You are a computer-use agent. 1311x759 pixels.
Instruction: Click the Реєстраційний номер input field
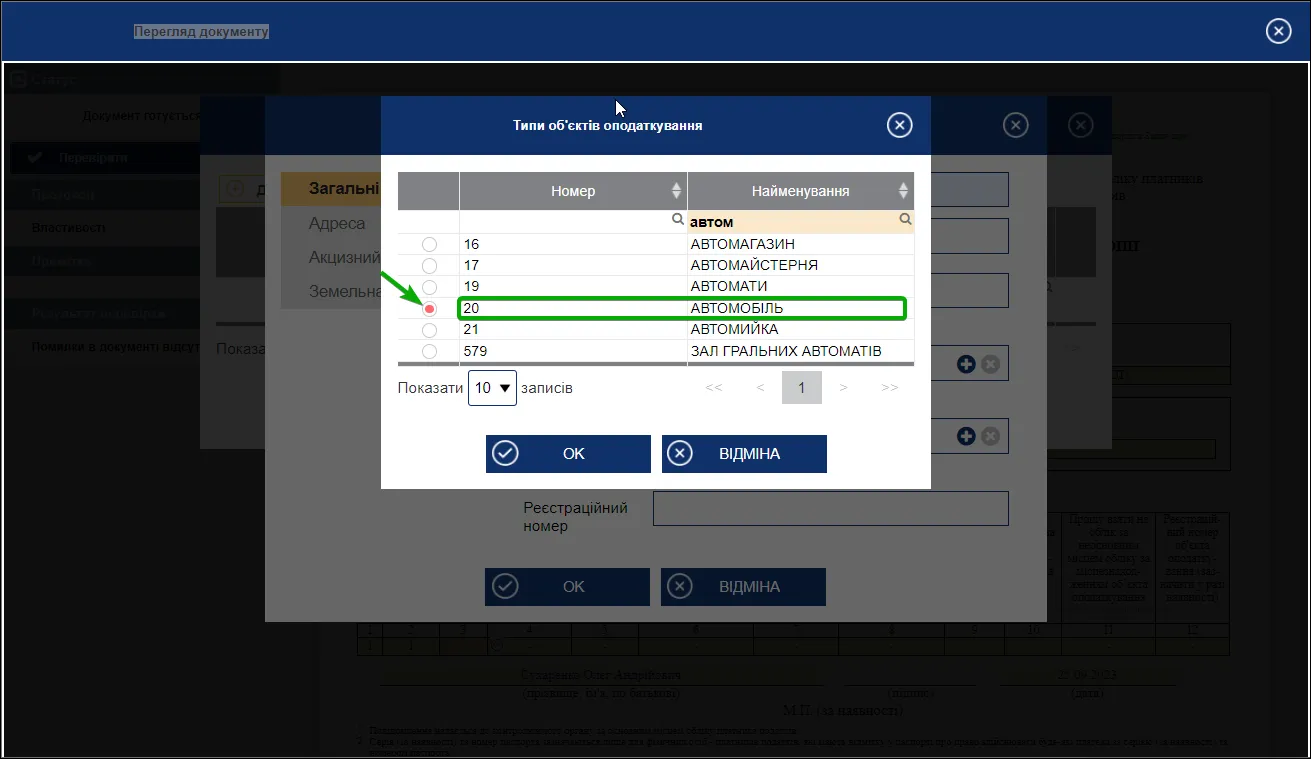point(830,508)
